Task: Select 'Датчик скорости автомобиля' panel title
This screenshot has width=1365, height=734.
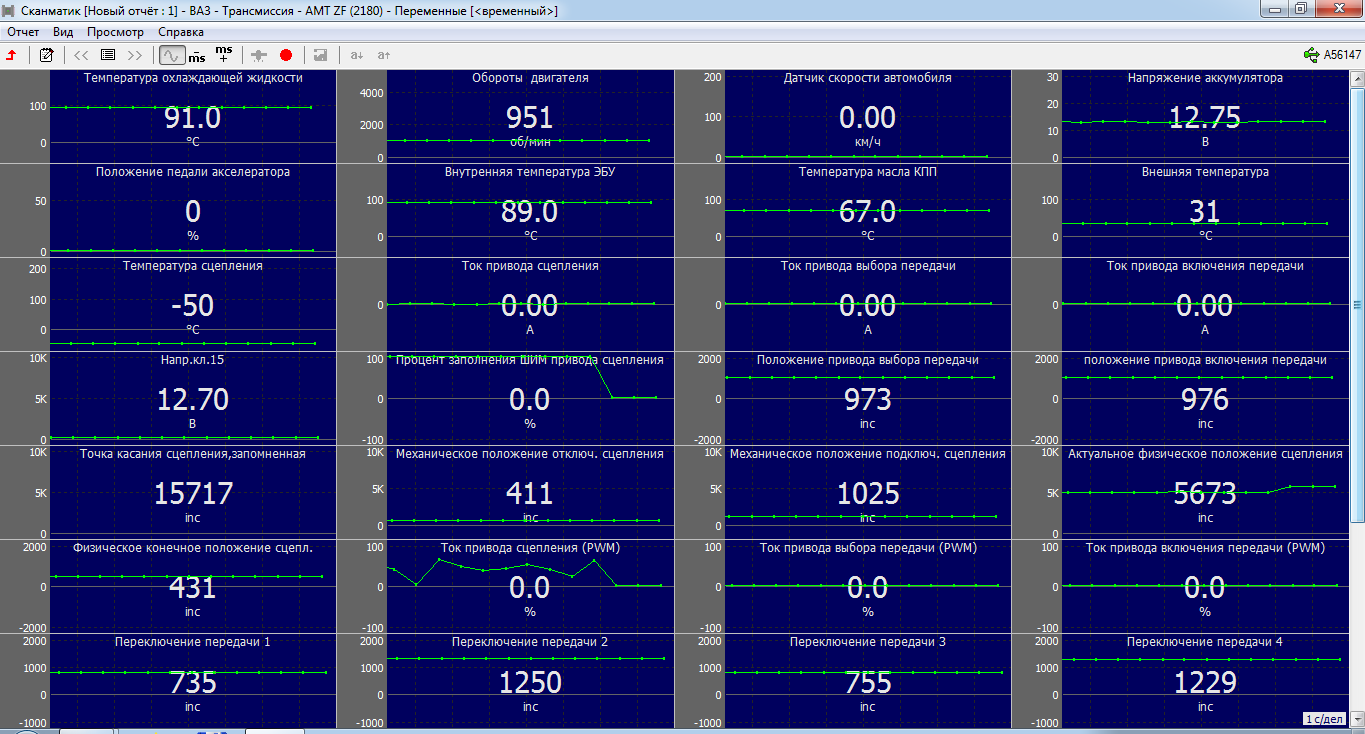Action: [x=868, y=77]
